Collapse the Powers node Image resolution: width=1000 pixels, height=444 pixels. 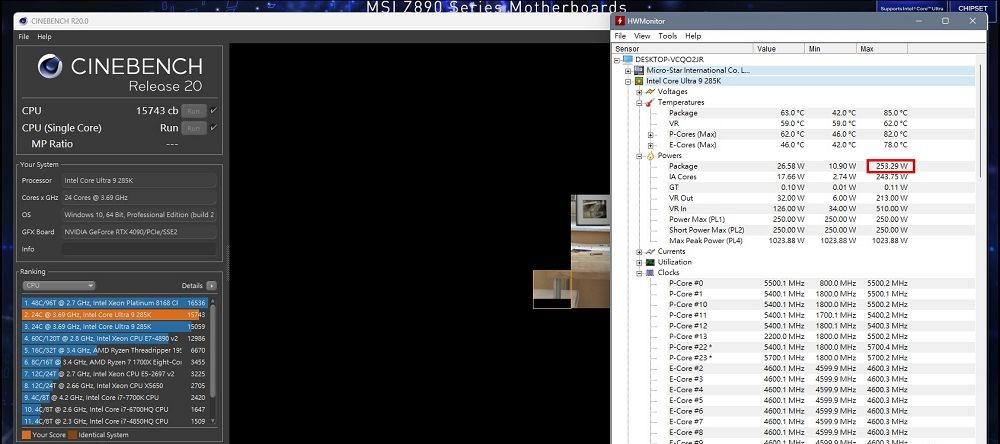(x=639, y=156)
